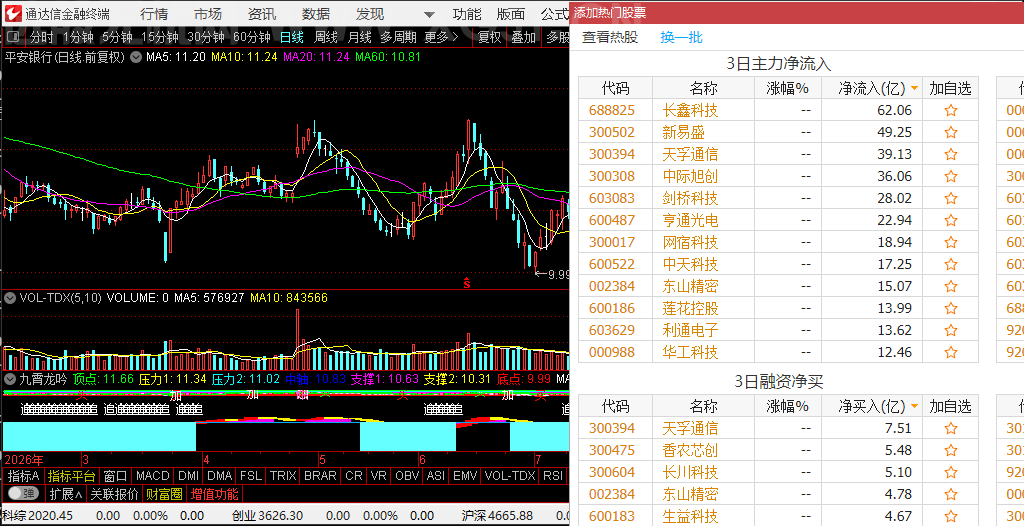Star 东山精密 in 3日主力净流入 table
Viewport: 1024px width, 526px height.
[951, 286]
